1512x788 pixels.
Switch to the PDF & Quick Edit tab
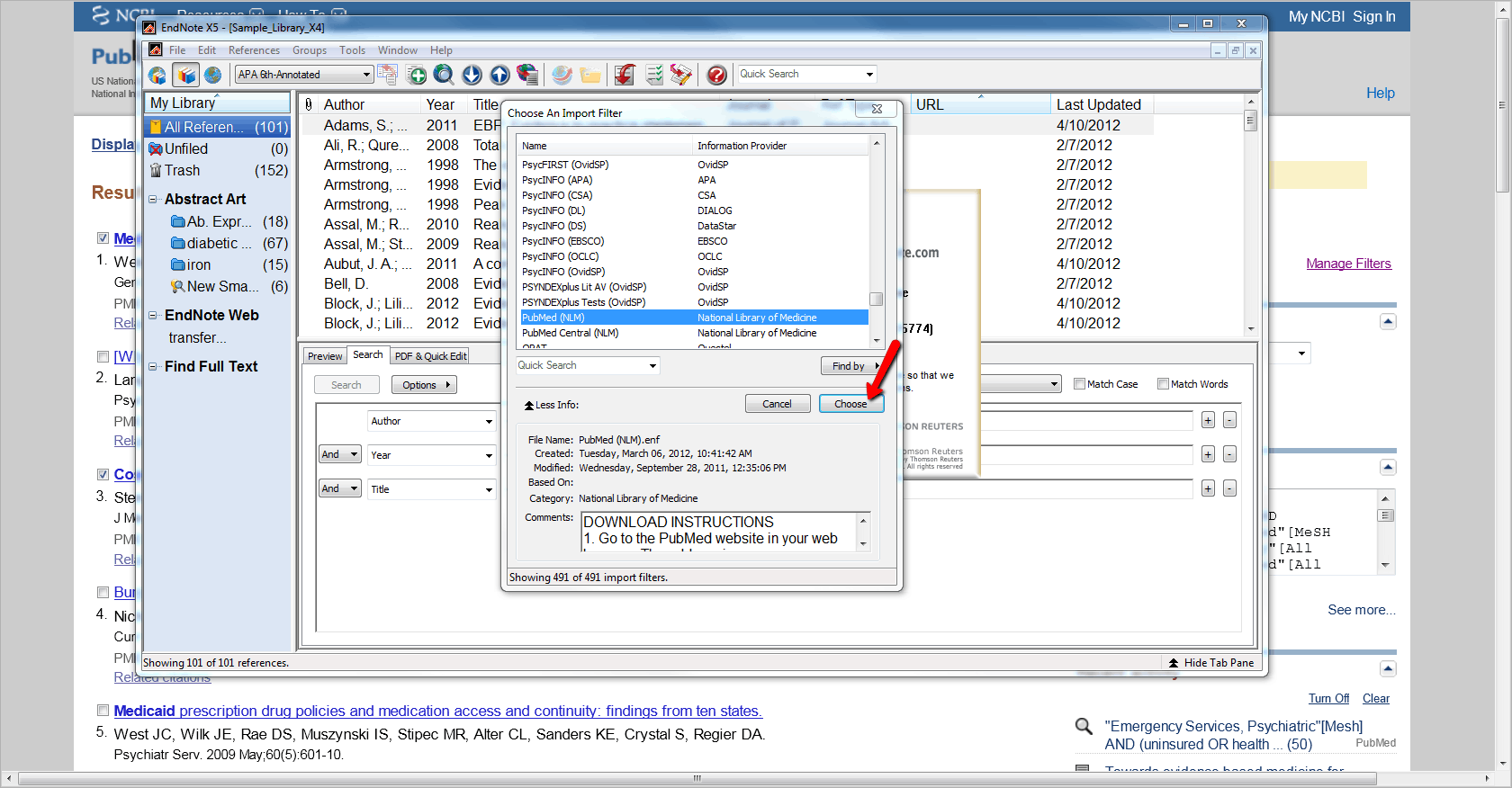pos(430,356)
